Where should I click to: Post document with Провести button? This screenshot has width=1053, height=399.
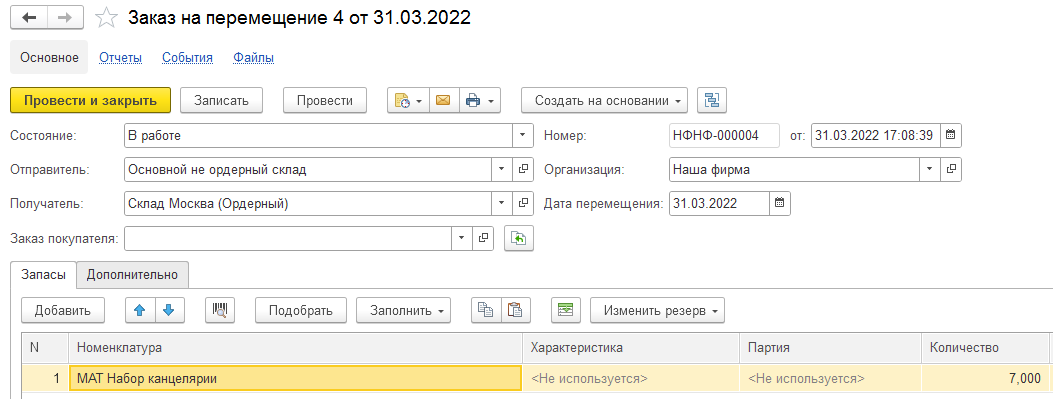325,101
